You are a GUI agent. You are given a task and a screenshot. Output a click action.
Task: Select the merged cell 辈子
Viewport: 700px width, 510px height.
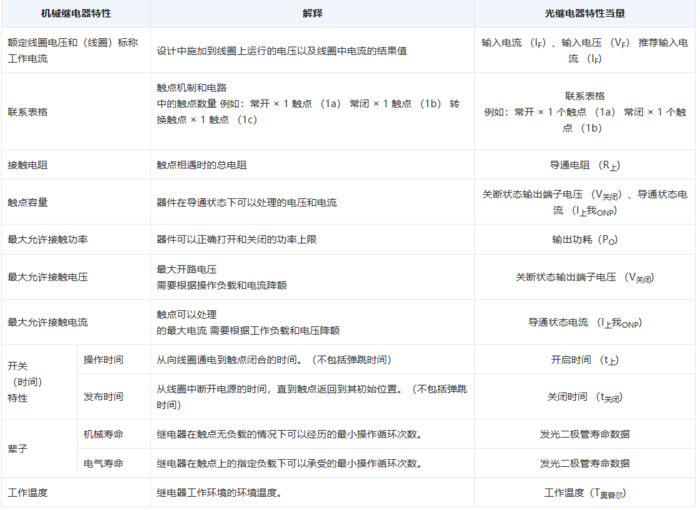(39, 448)
